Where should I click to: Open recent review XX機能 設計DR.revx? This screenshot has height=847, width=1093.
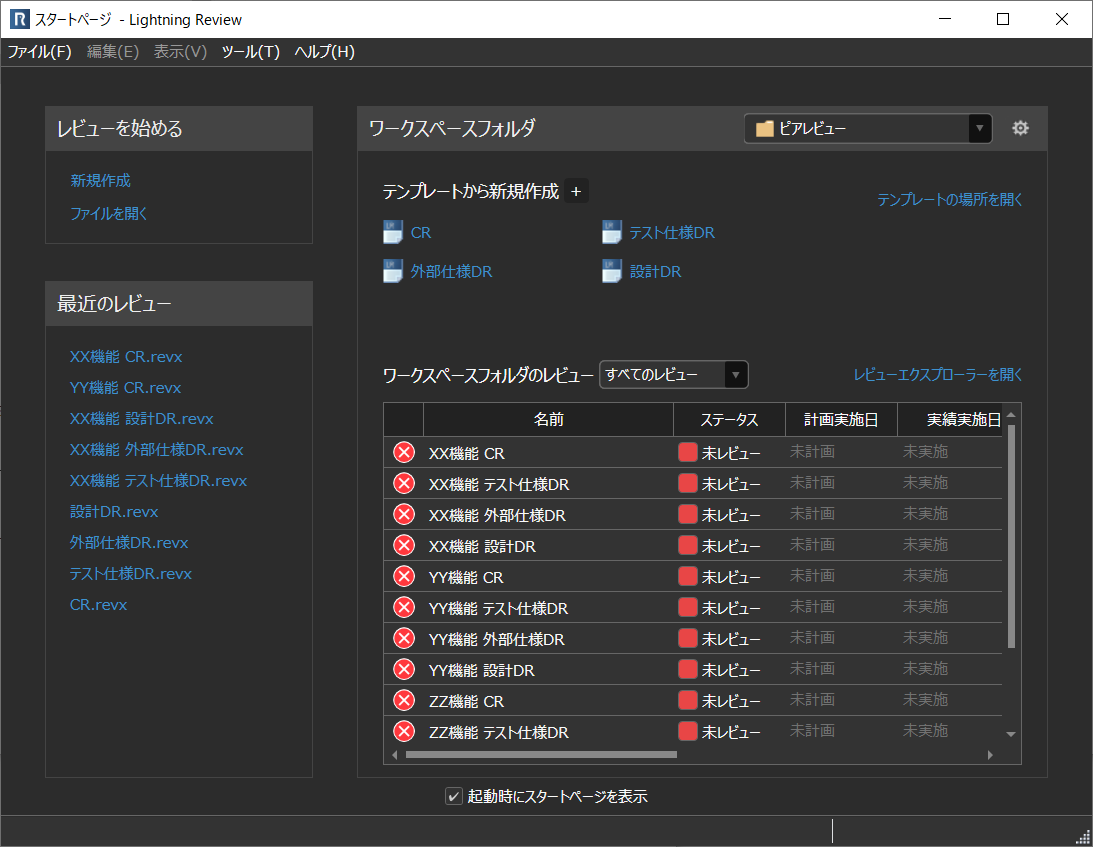142,418
